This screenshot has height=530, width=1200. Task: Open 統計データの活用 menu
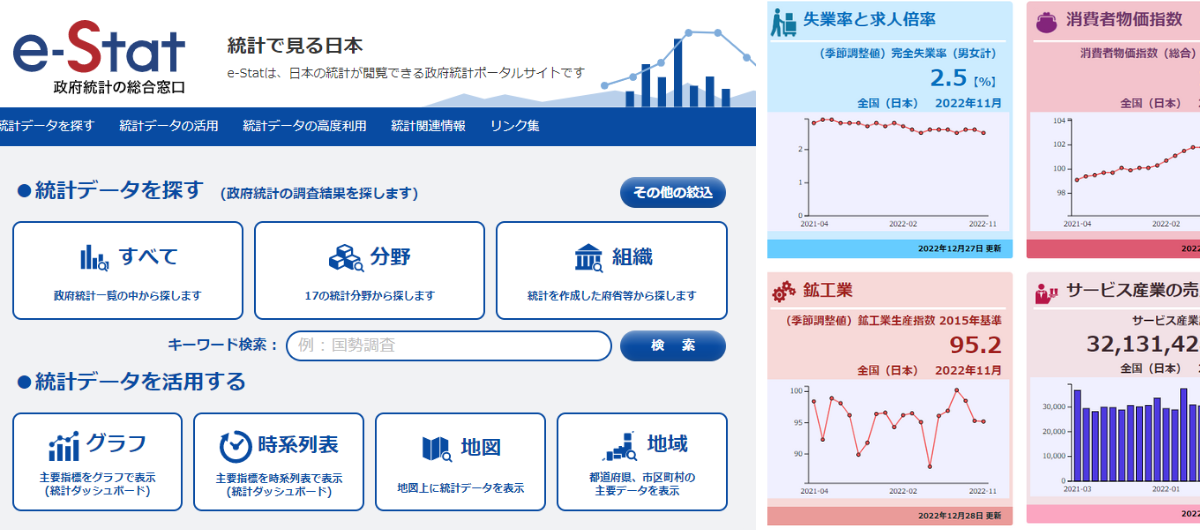click(x=168, y=126)
